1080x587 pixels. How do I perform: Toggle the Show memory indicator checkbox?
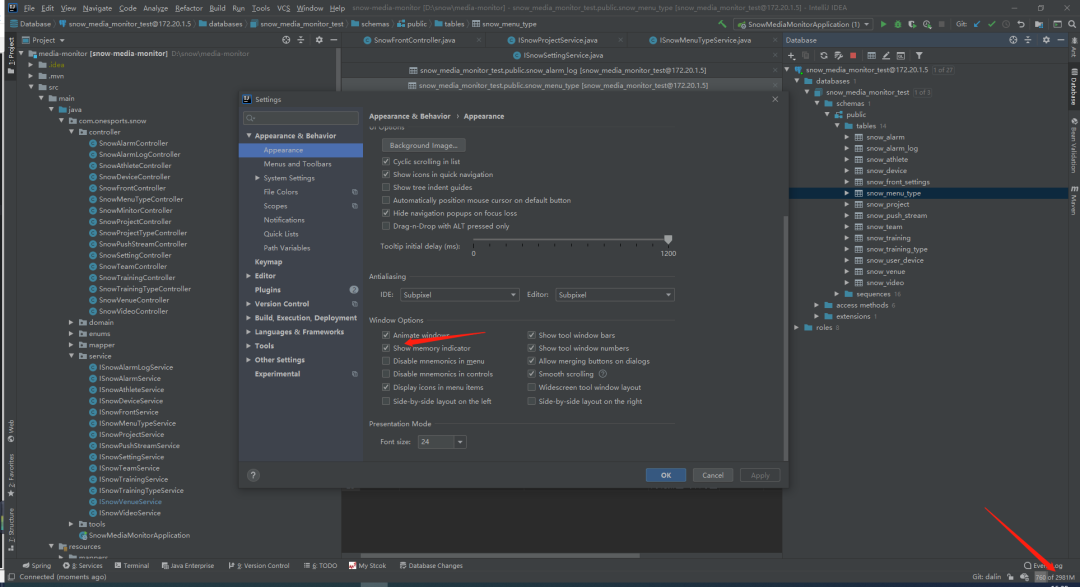386,348
